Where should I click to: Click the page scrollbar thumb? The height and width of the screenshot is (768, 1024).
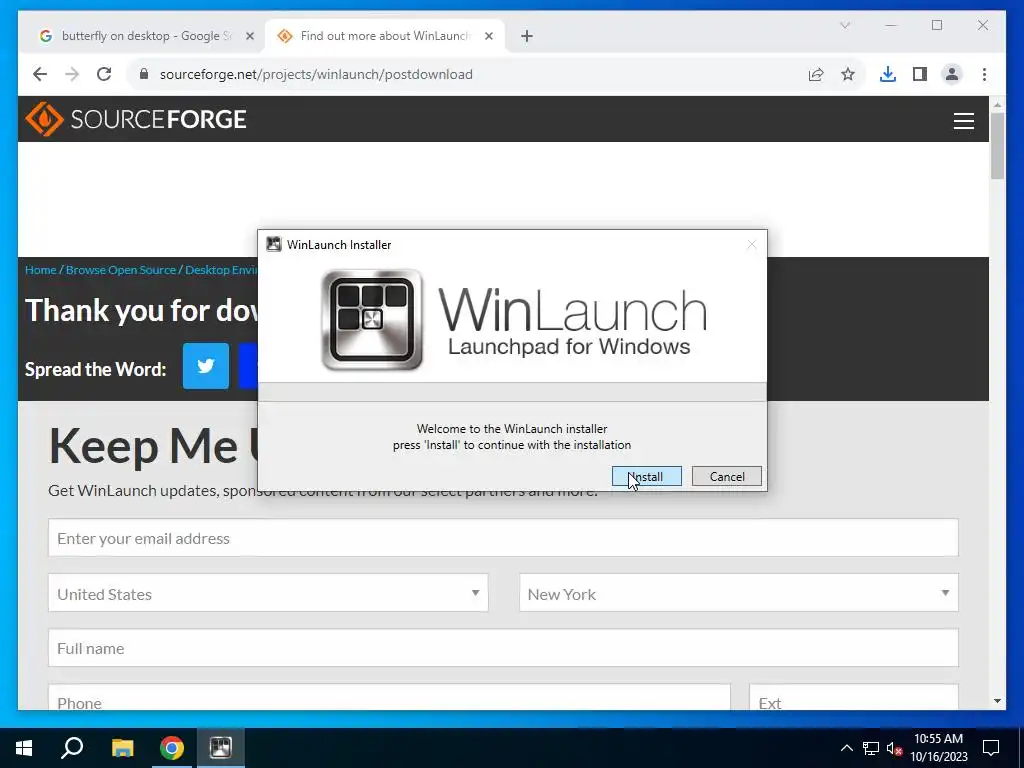(x=997, y=146)
